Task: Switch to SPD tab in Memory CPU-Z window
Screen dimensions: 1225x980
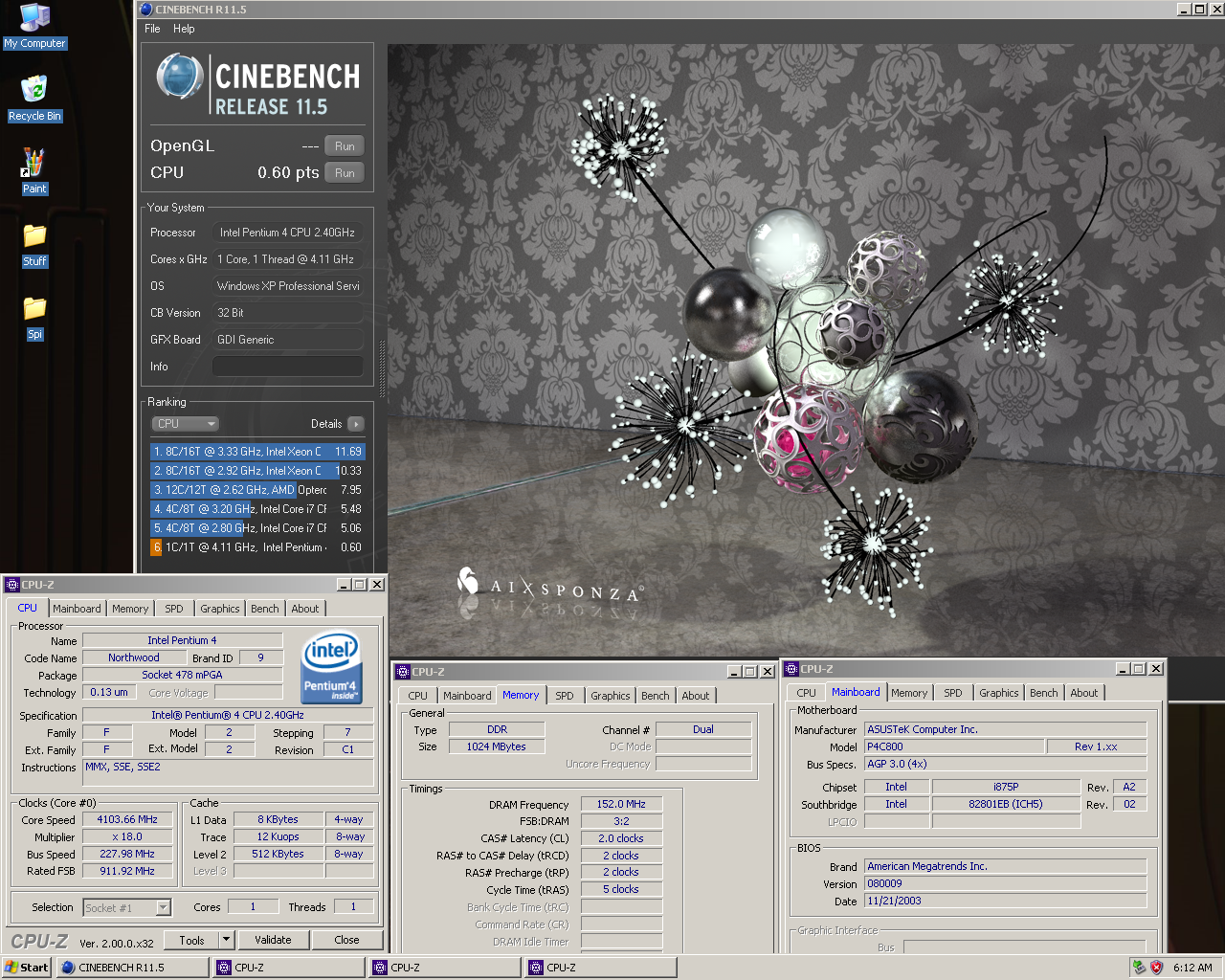Action: click(x=565, y=696)
